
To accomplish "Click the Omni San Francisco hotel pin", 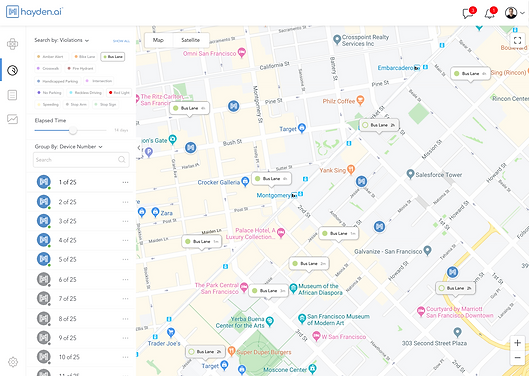I will point(242,52).
